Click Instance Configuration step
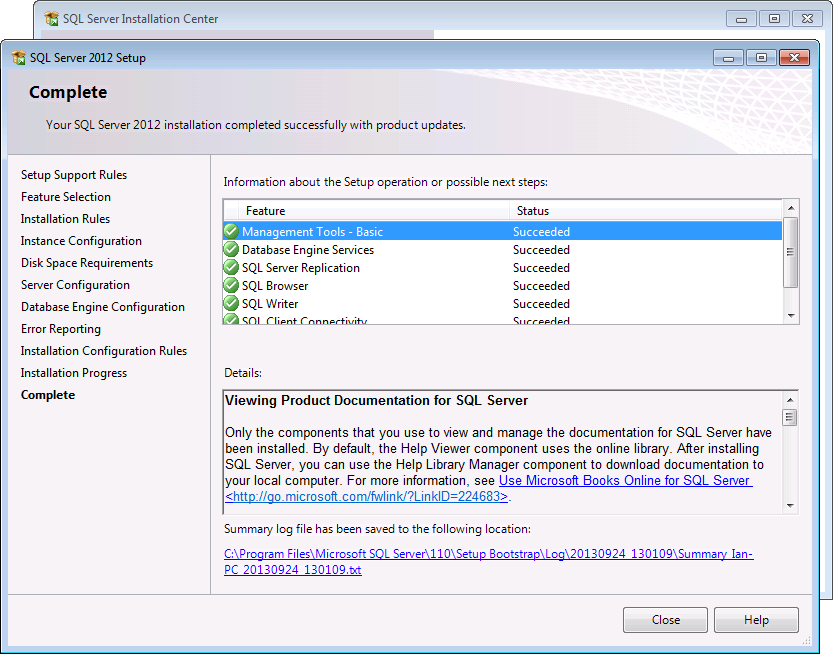 81,241
